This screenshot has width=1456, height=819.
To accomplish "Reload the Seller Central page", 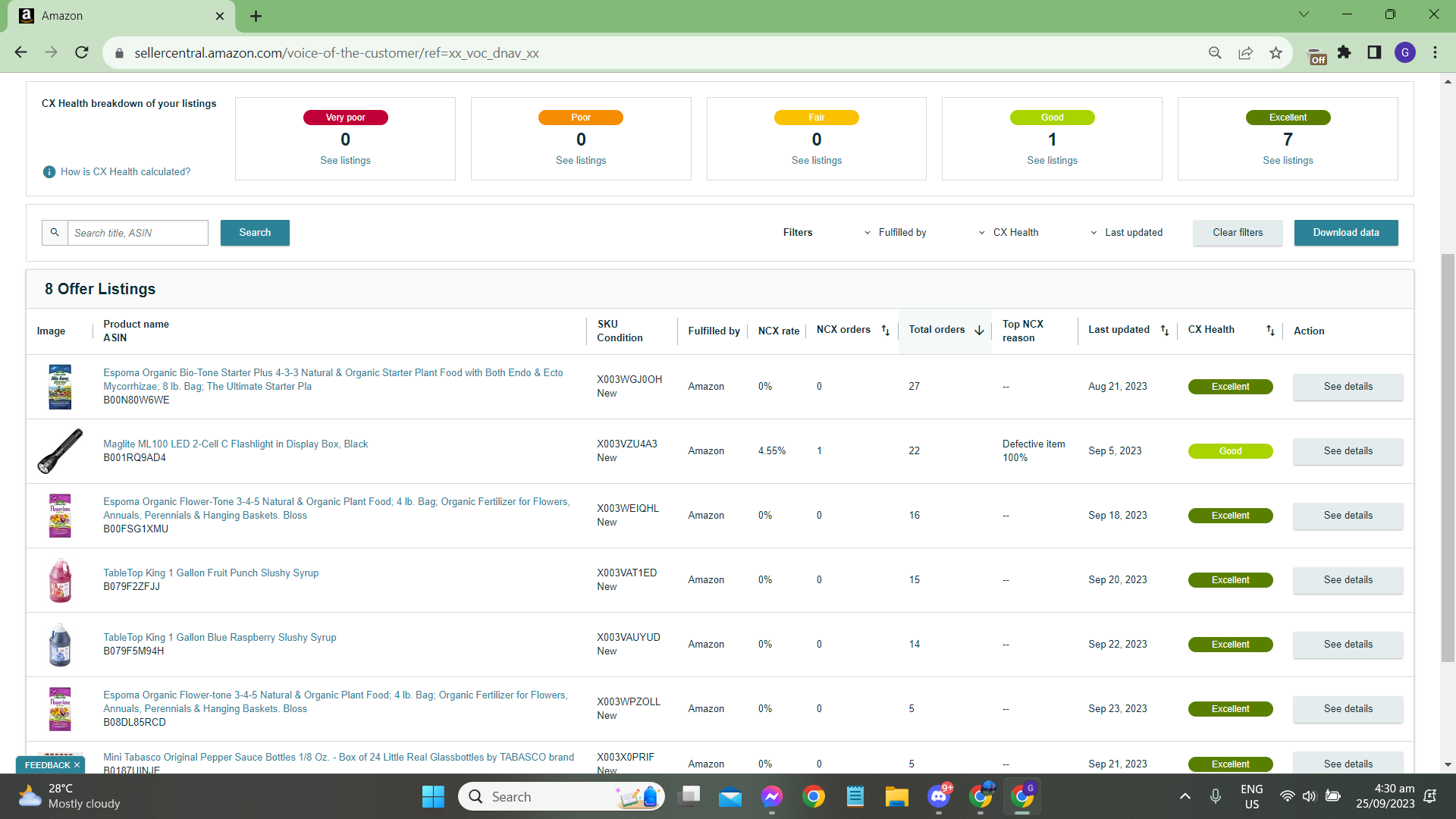I will point(82,52).
